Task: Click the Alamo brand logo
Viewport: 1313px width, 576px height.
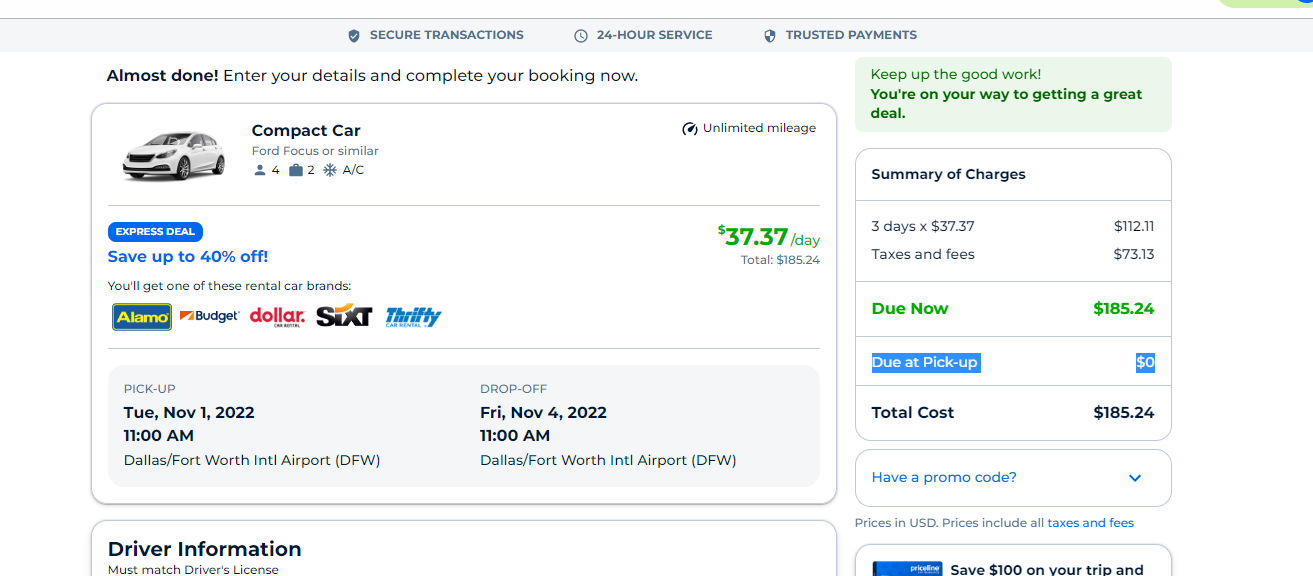Action: [x=142, y=317]
